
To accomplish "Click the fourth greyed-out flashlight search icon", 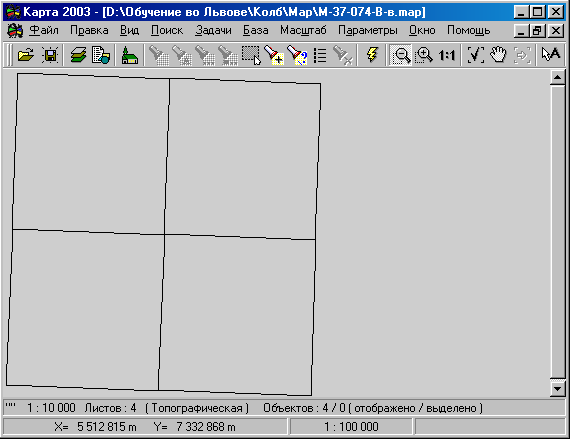I will 228,55.
